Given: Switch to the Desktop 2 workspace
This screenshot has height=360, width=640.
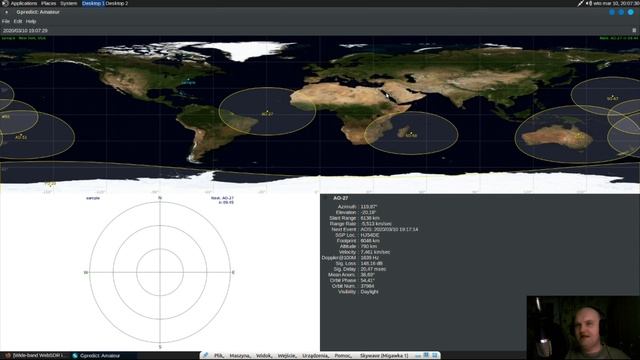Looking at the screenshot, I should pos(117,3).
